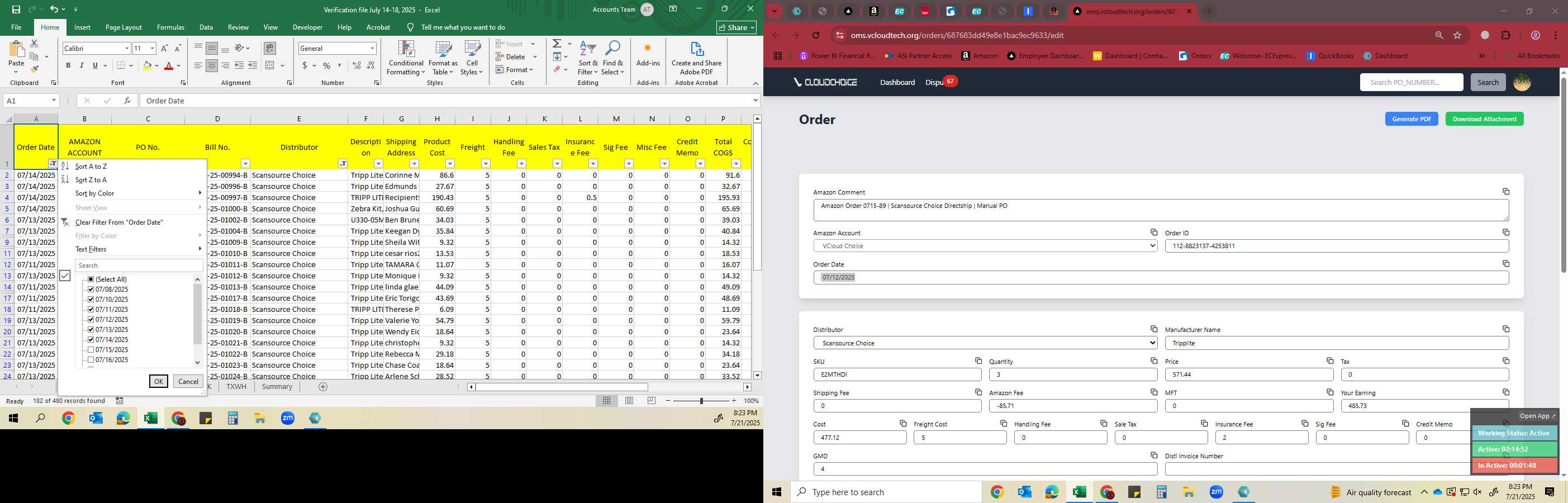This screenshot has height=503, width=1568.
Task: Open Conditional Formatting in Styles group
Action: [x=406, y=58]
